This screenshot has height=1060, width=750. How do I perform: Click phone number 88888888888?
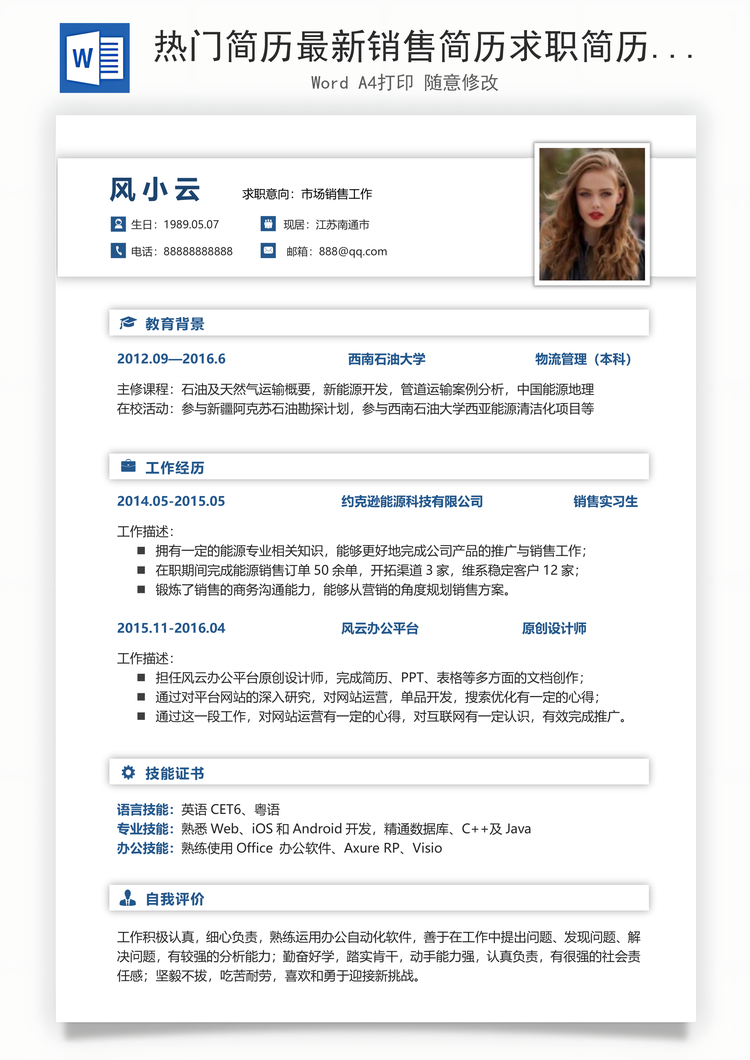coord(198,251)
